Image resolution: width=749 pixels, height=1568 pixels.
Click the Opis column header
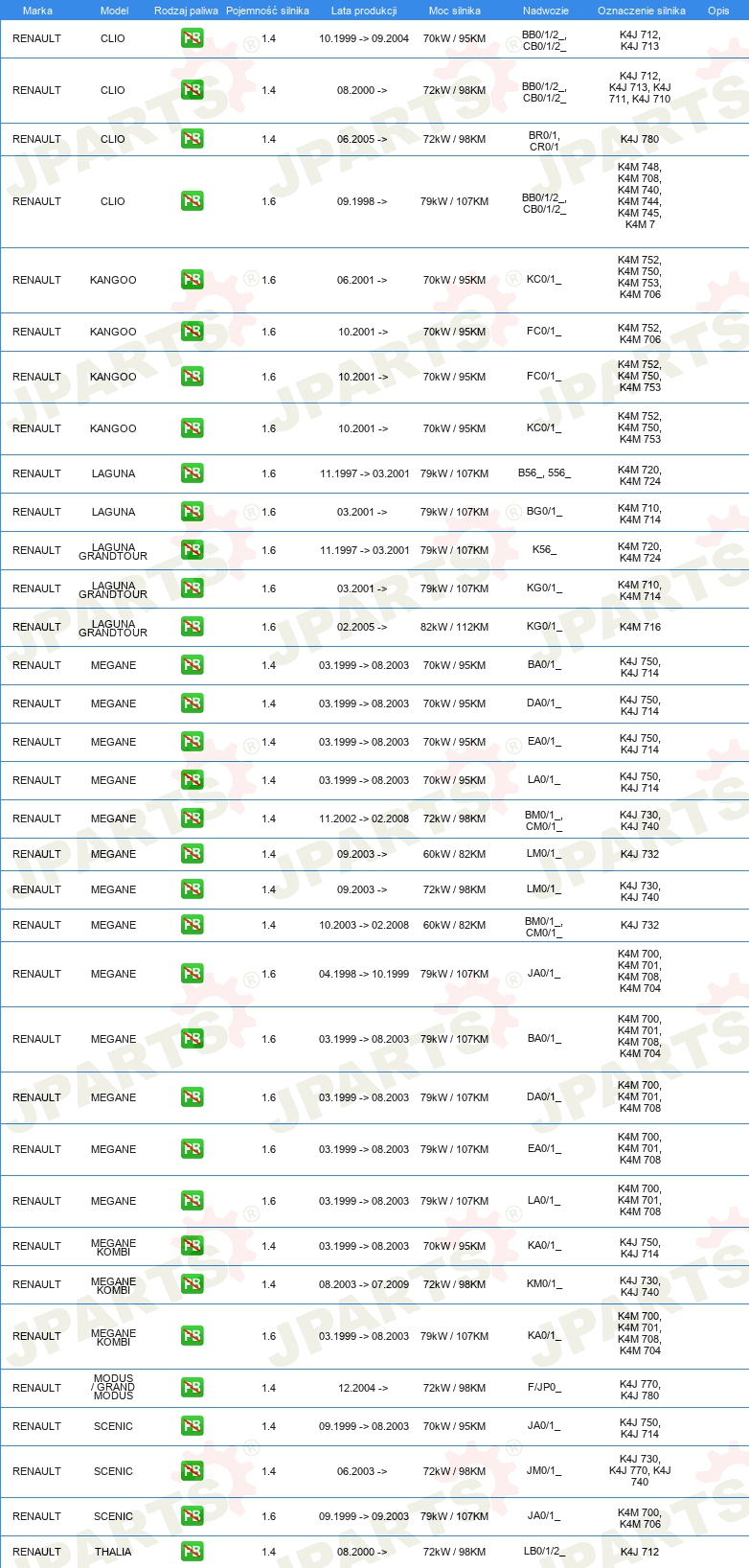tap(718, 11)
